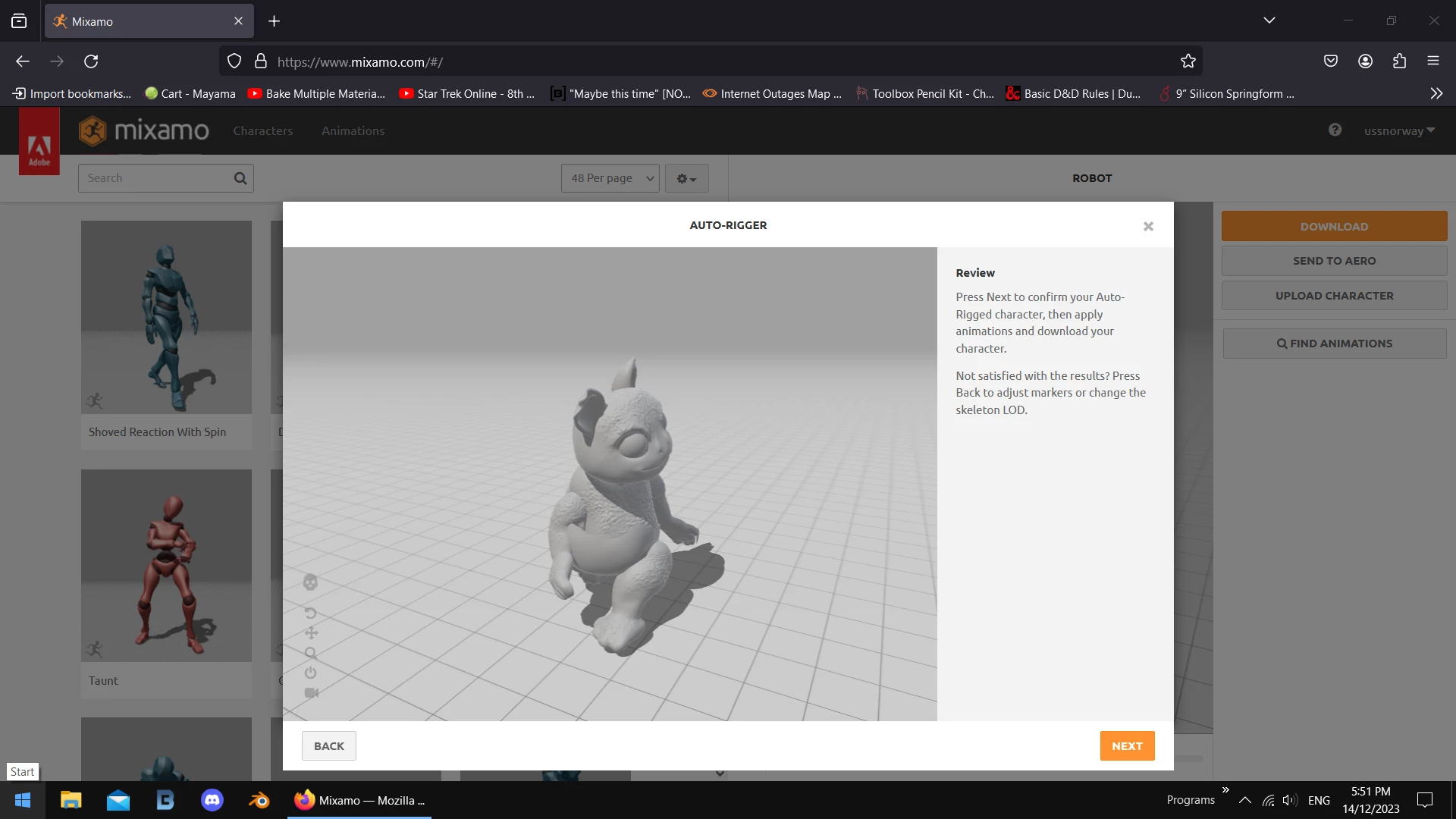Close the Auto-Rigger dialog
The width and height of the screenshot is (1456, 819).
(x=1148, y=227)
